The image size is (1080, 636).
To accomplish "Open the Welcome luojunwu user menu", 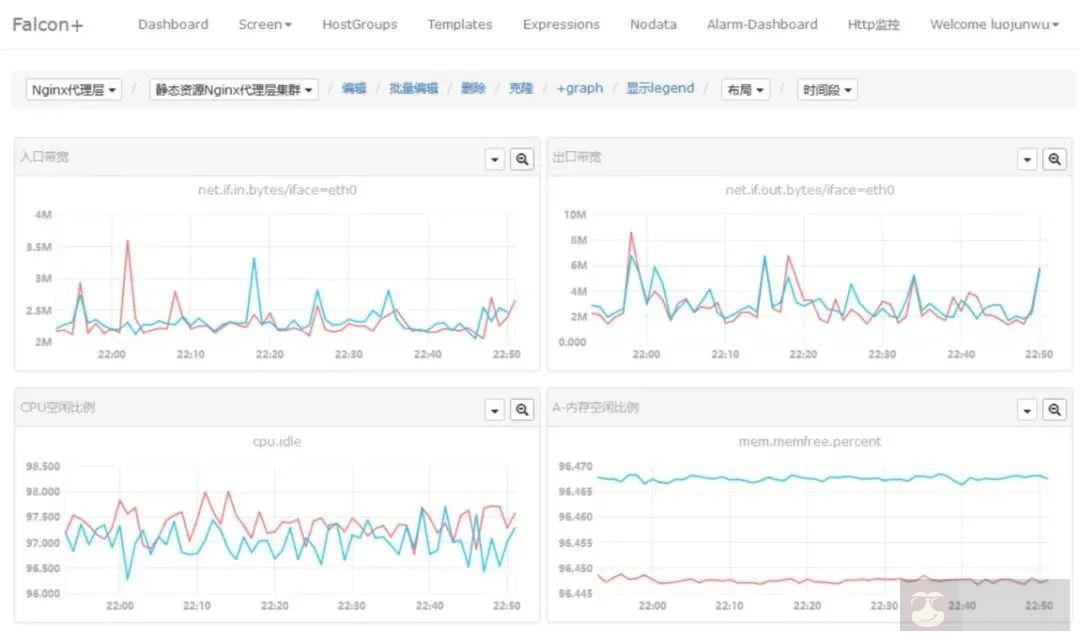I will pyautogui.click(x=994, y=24).
